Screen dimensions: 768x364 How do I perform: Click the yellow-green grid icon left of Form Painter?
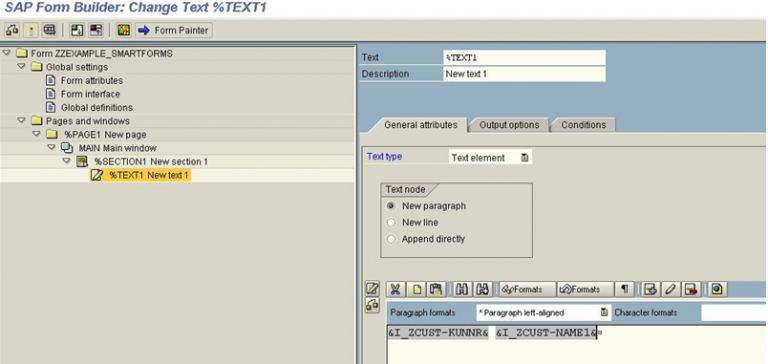(124, 30)
